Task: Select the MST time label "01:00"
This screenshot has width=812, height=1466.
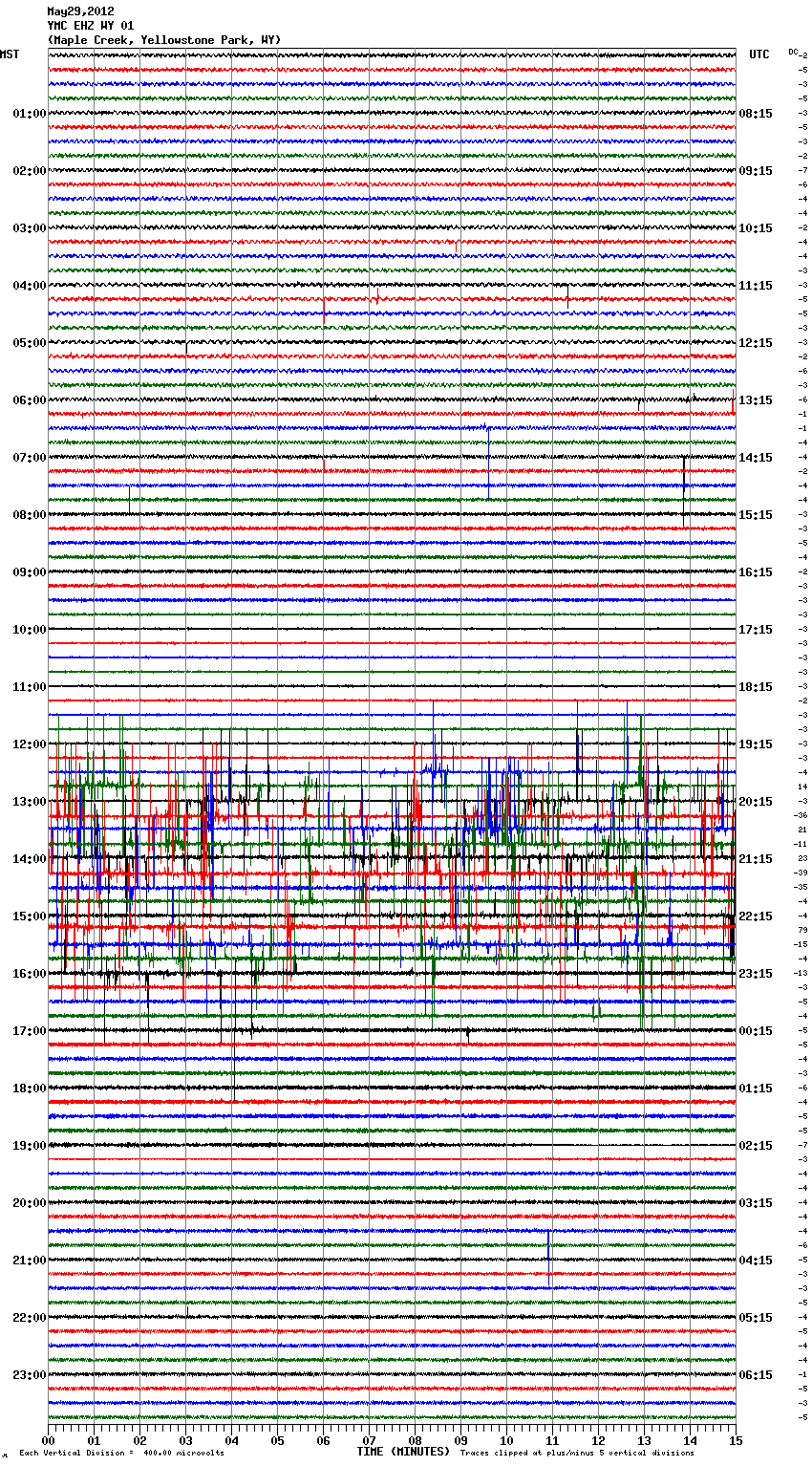Action: pos(30,114)
